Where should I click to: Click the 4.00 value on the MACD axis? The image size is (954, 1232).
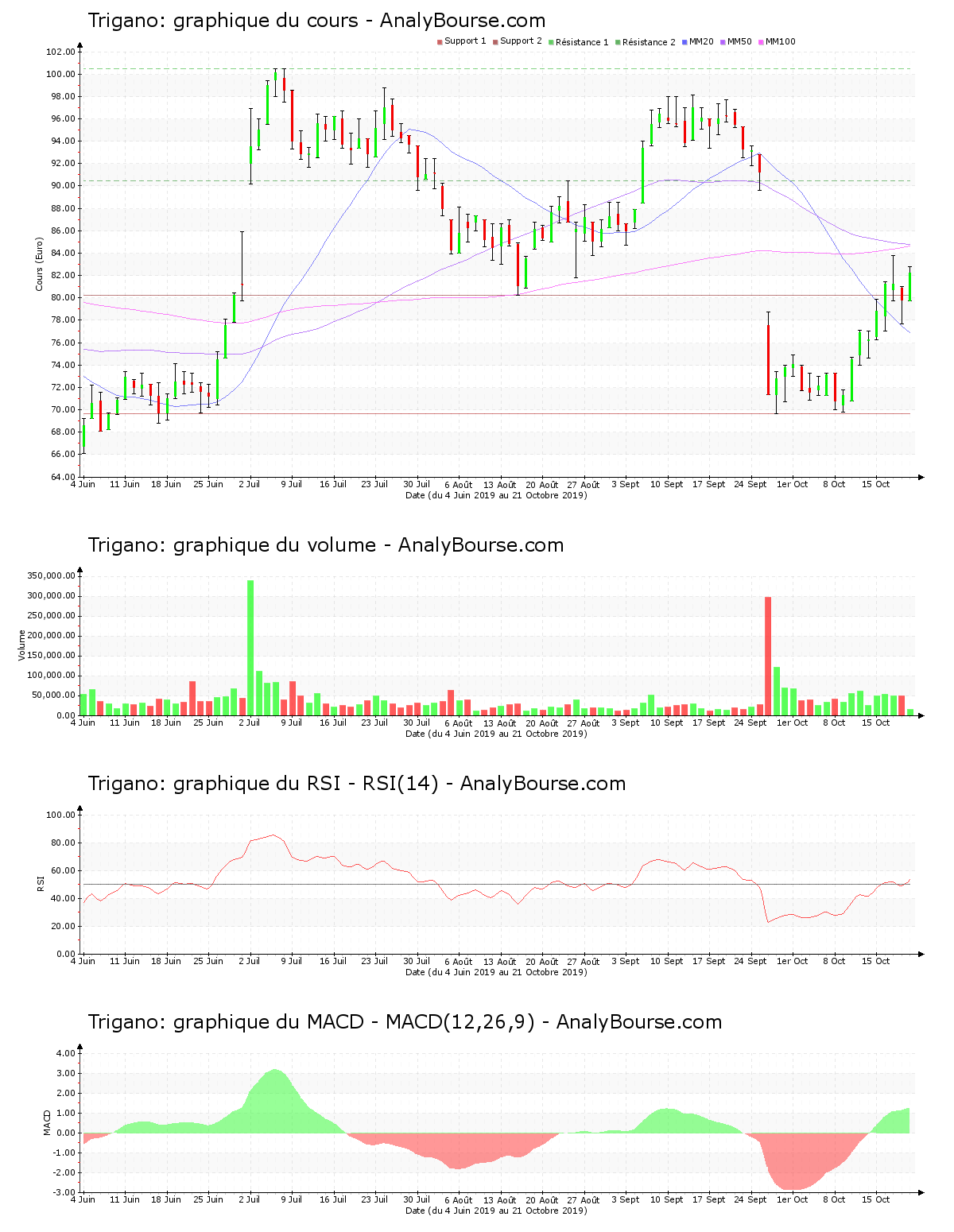(x=65, y=1053)
